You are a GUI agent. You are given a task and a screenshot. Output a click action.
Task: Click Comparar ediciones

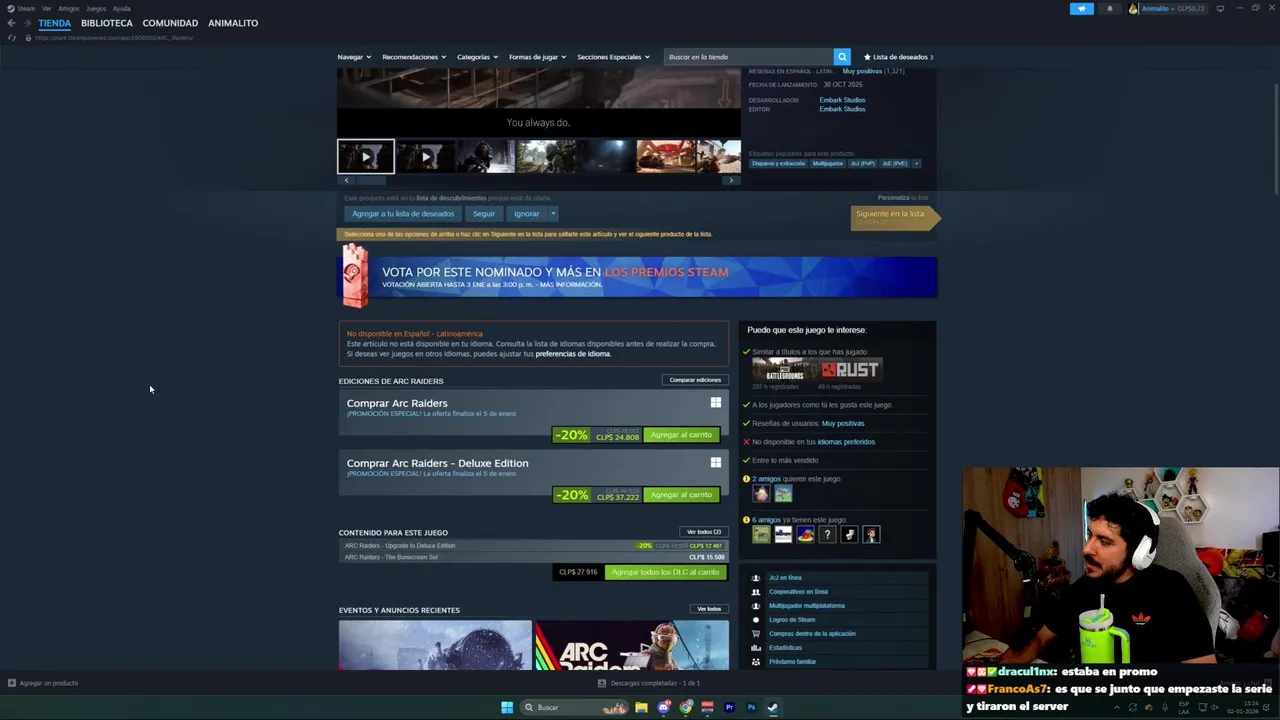coord(695,380)
